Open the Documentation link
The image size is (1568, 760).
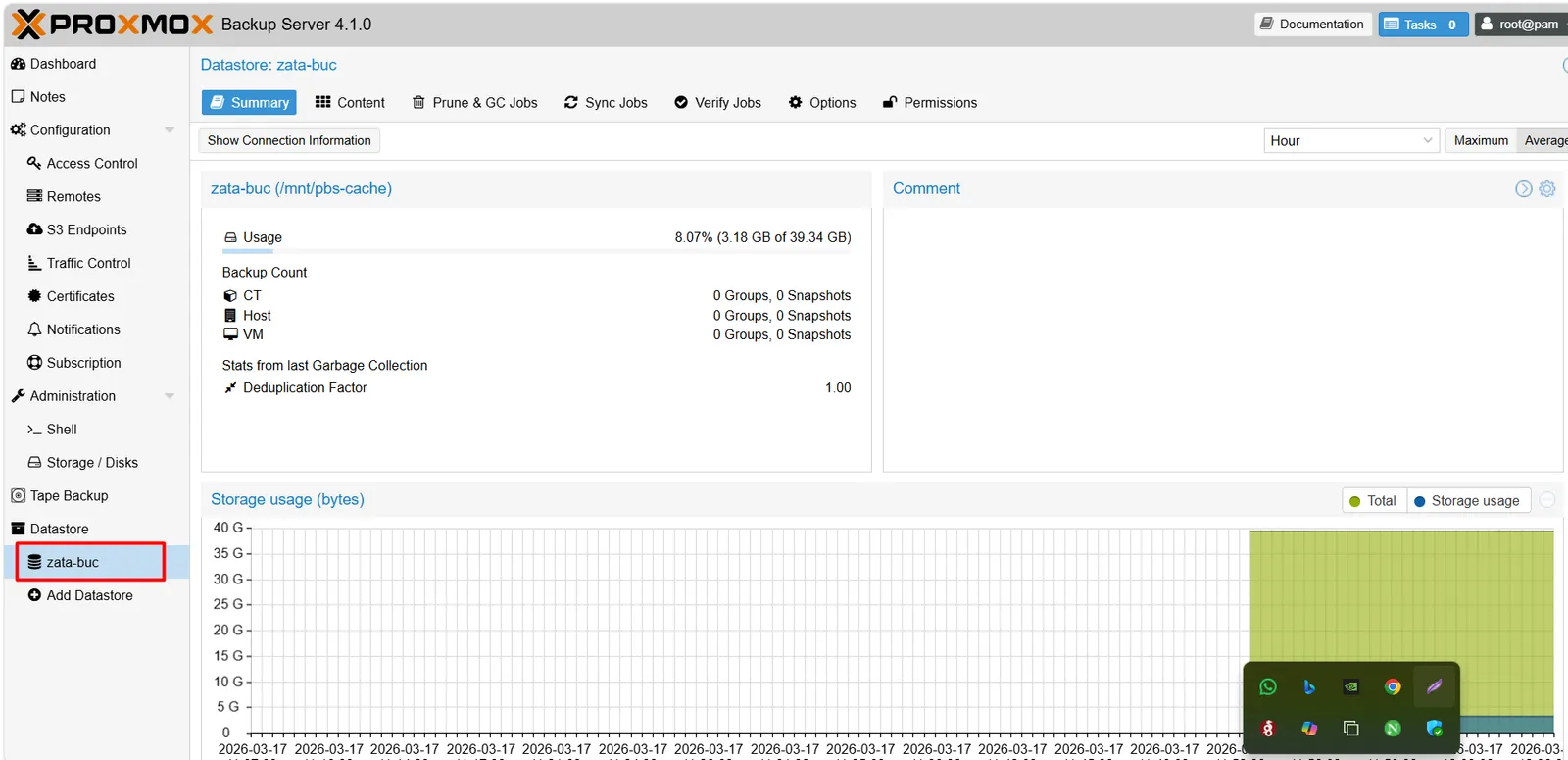[x=1311, y=25]
